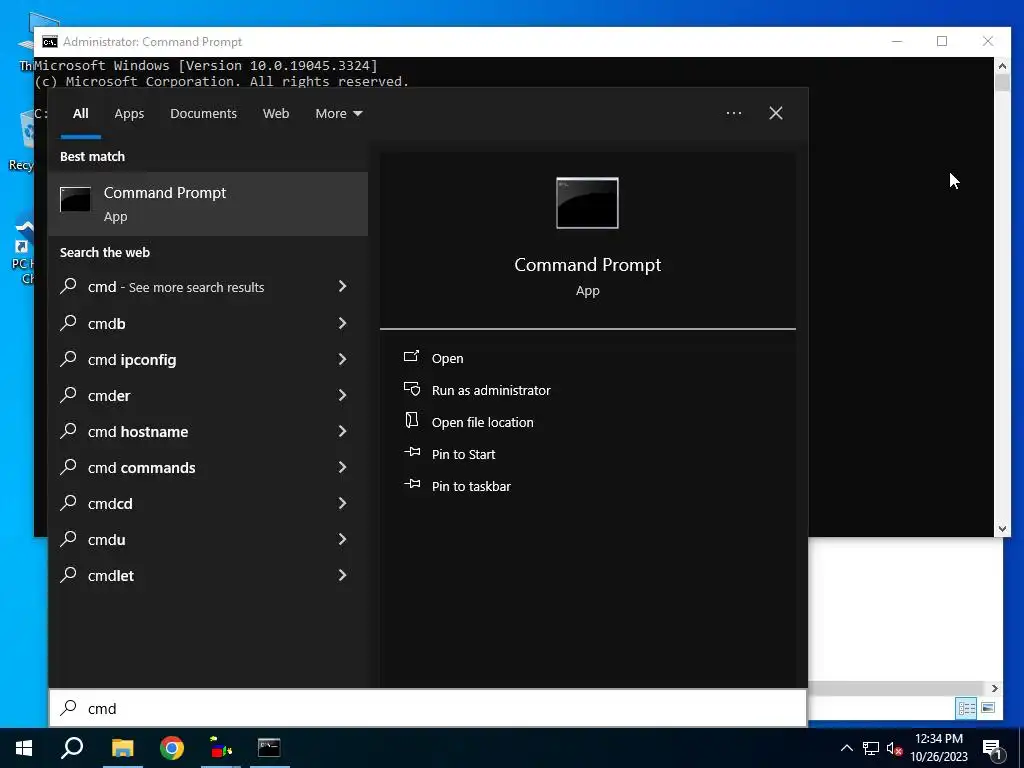Click the Pin to taskbar pin icon
The image size is (1024, 768).
pyautogui.click(x=412, y=484)
